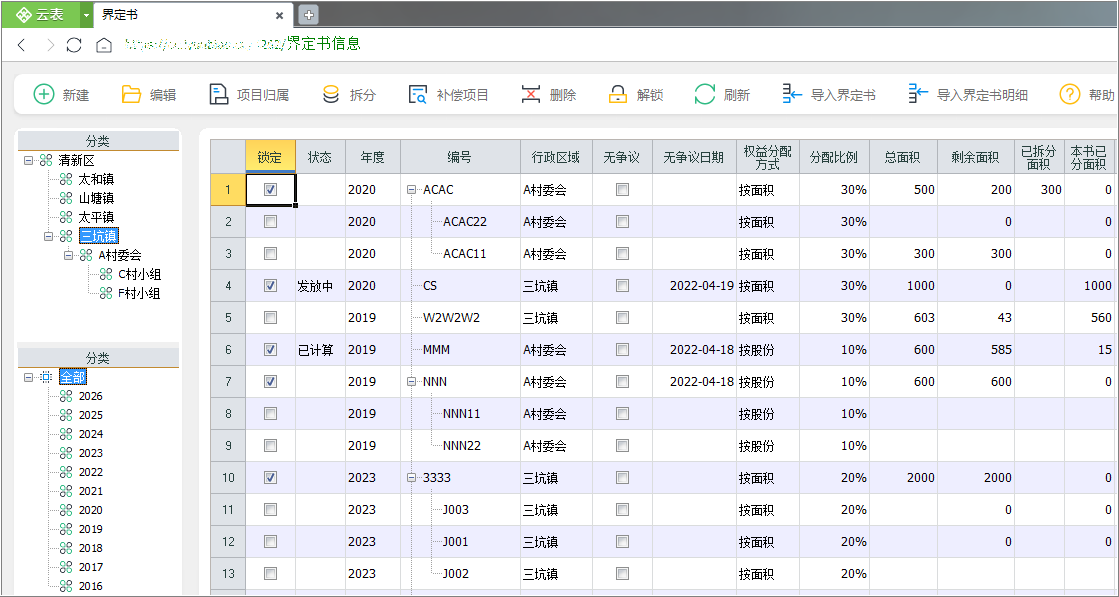Click the 锁定 column header
The width and height of the screenshot is (1119, 597).
click(x=270, y=157)
